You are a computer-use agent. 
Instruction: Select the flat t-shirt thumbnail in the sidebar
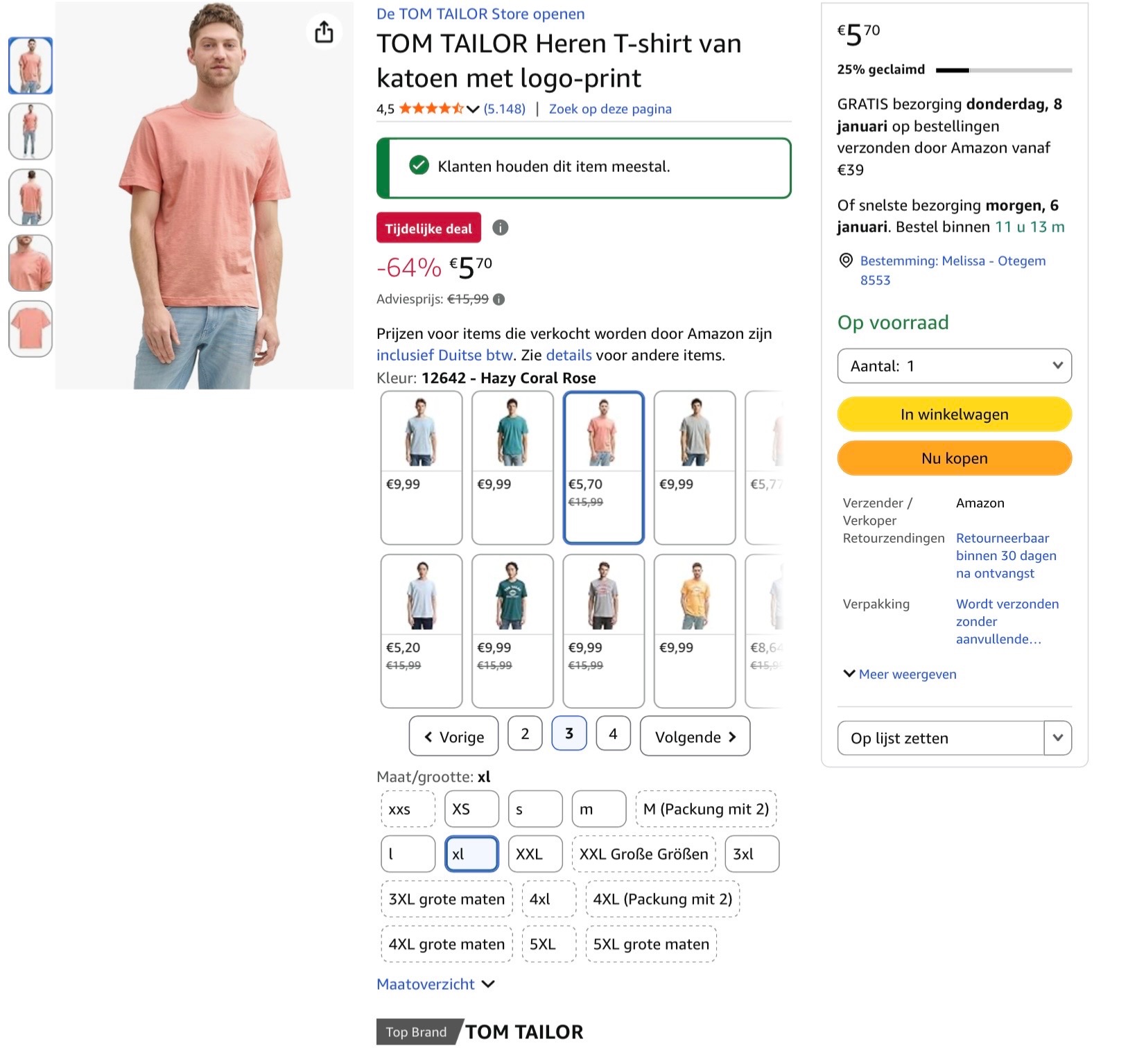[31, 329]
